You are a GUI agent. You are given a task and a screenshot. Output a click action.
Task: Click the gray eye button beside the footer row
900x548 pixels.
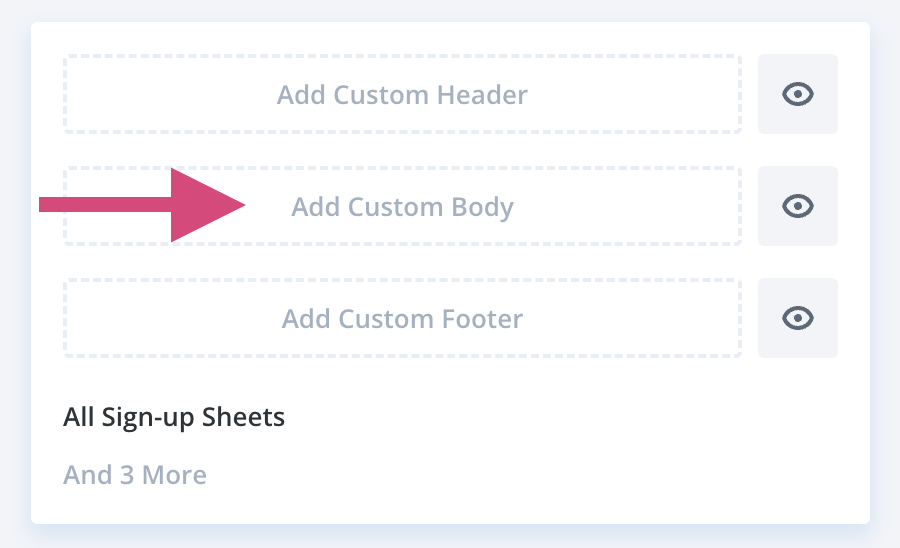(x=797, y=318)
